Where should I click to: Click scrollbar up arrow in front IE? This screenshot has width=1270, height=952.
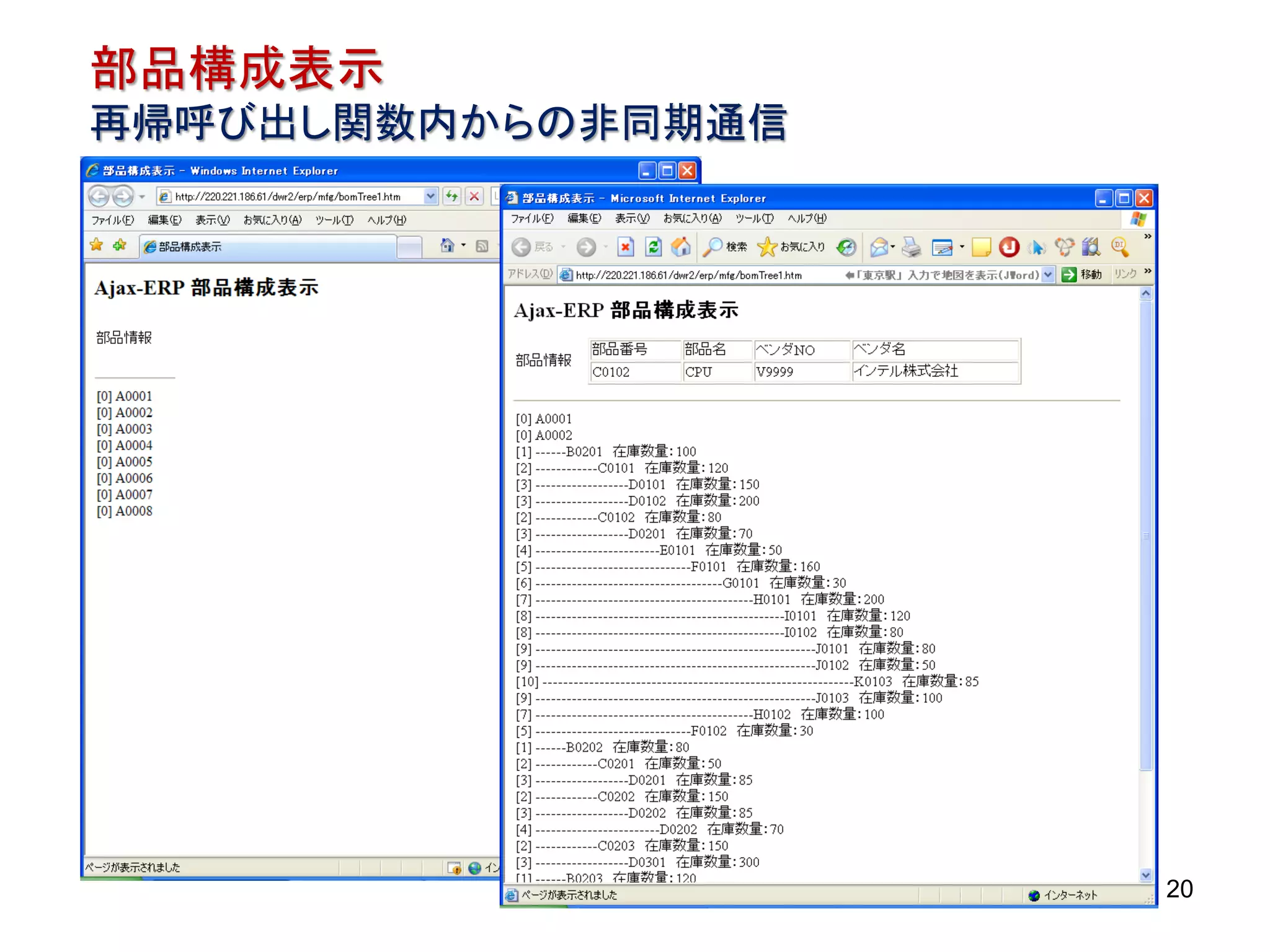(x=1146, y=293)
